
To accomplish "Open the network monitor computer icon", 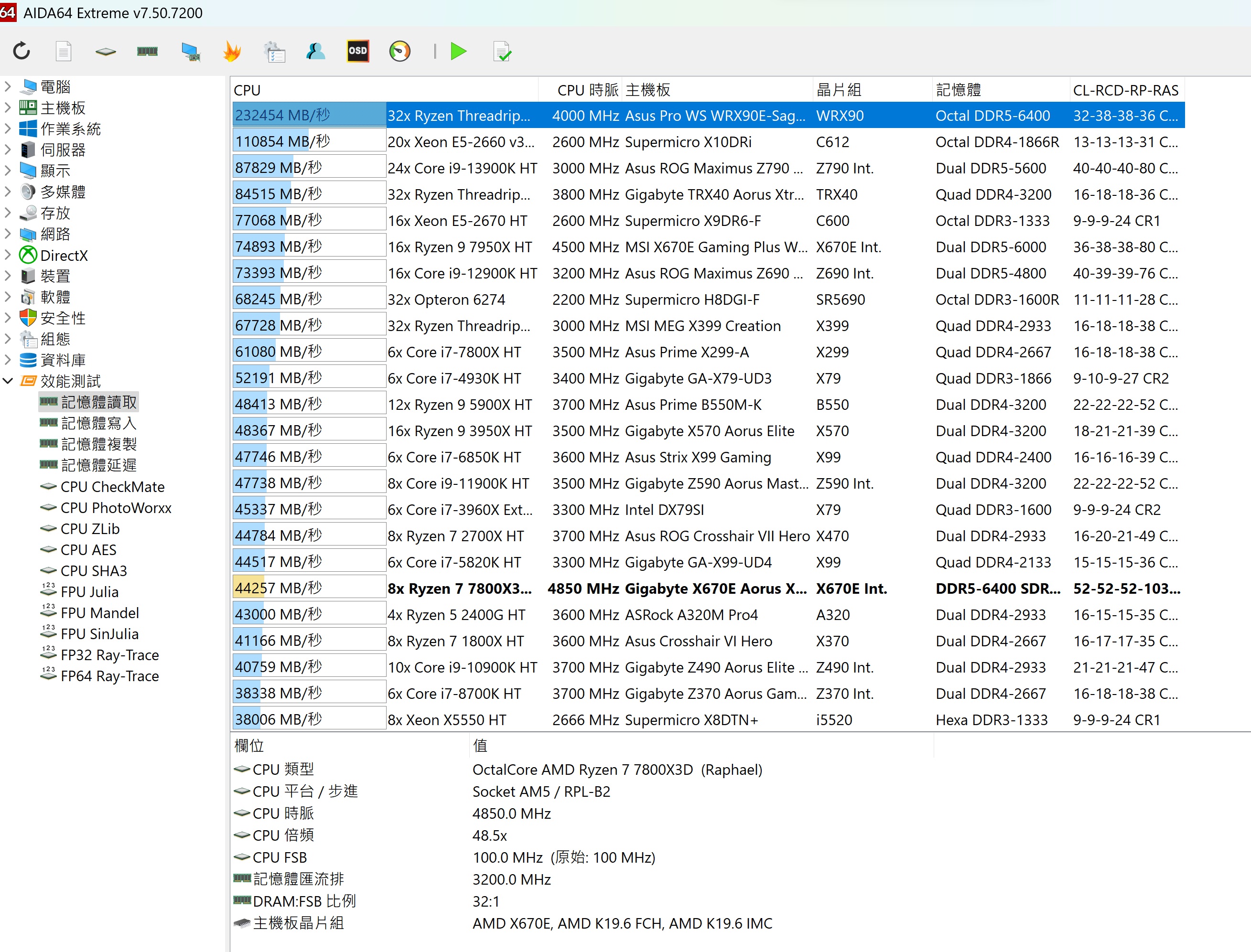I will click(191, 52).
